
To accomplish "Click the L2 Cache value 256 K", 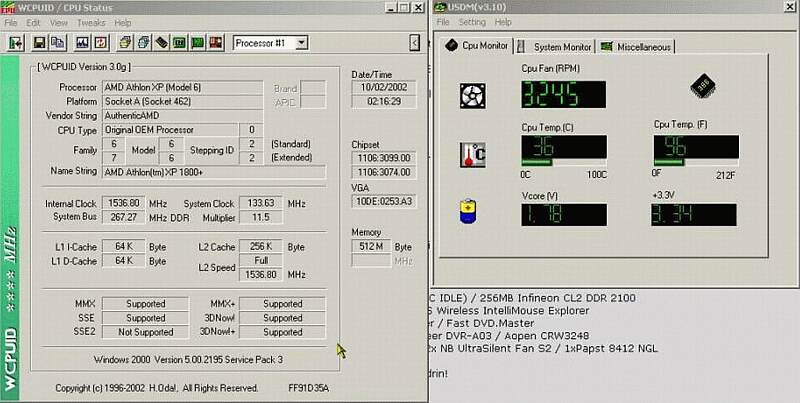I will 260,246.
